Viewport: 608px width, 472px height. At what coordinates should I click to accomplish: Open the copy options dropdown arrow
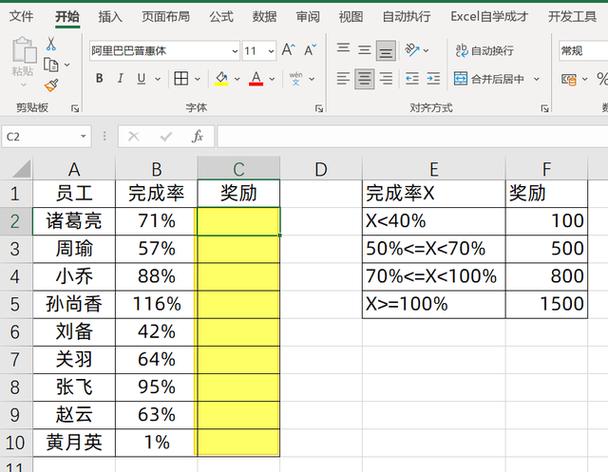point(67,65)
